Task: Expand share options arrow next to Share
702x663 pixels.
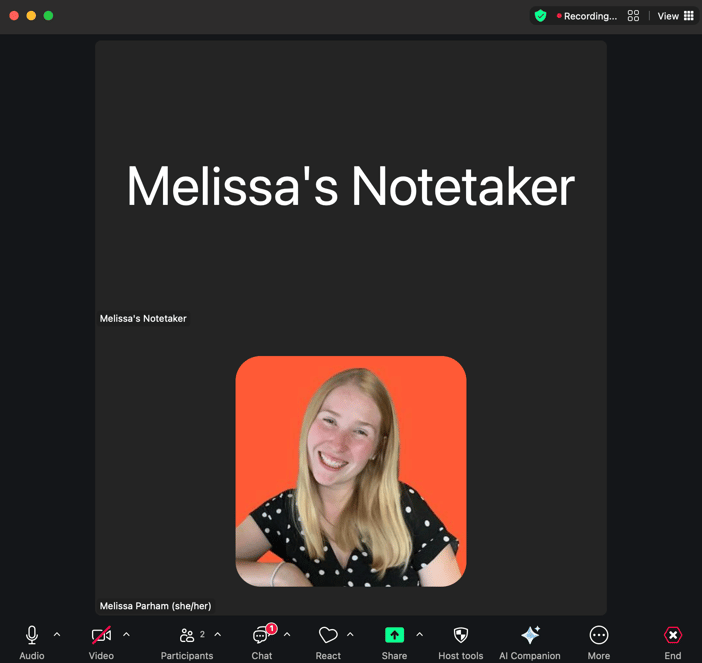Action: (x=419, y=635)
